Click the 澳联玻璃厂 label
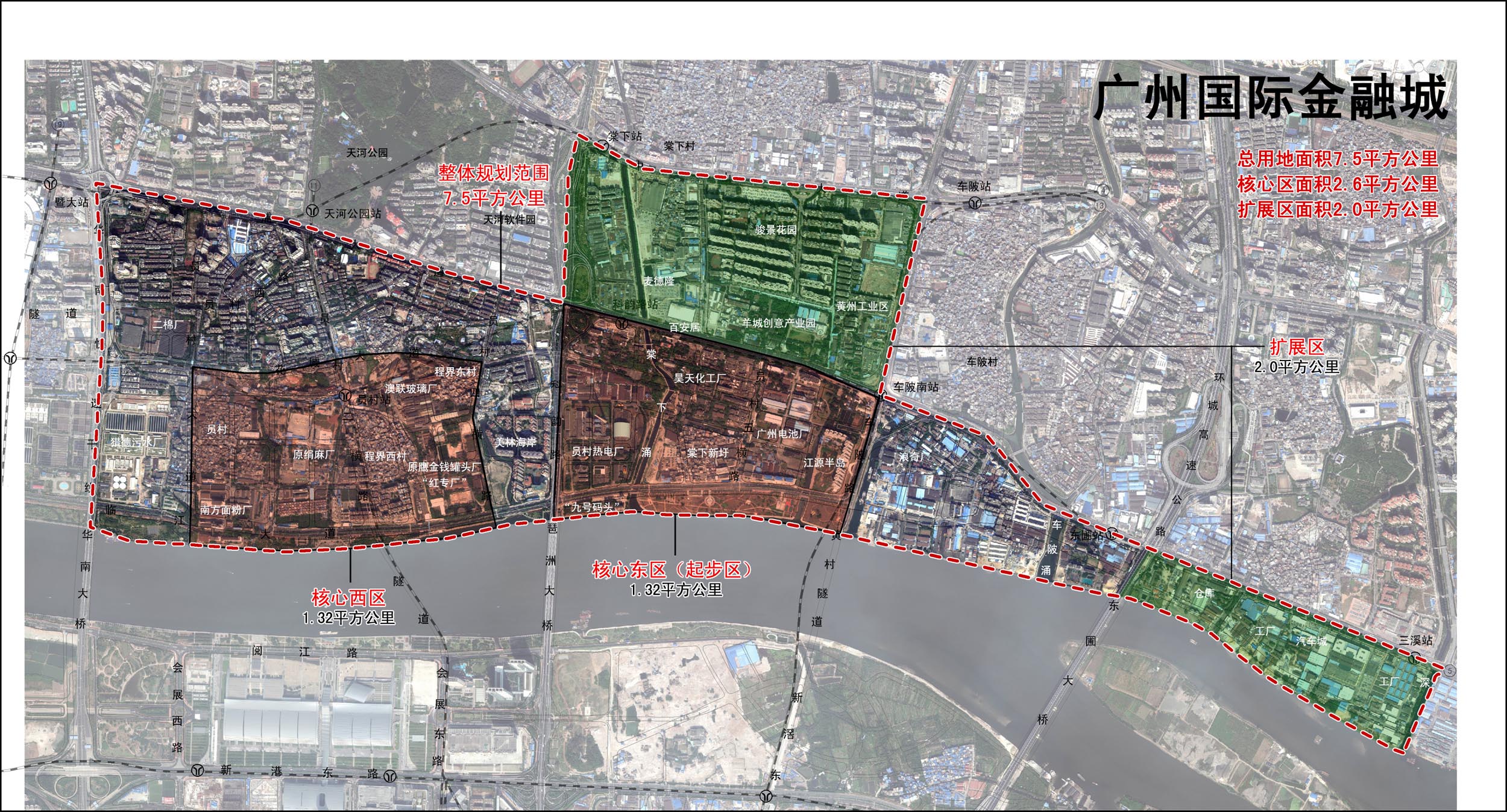1507x812 pixels. coord(411,389)
